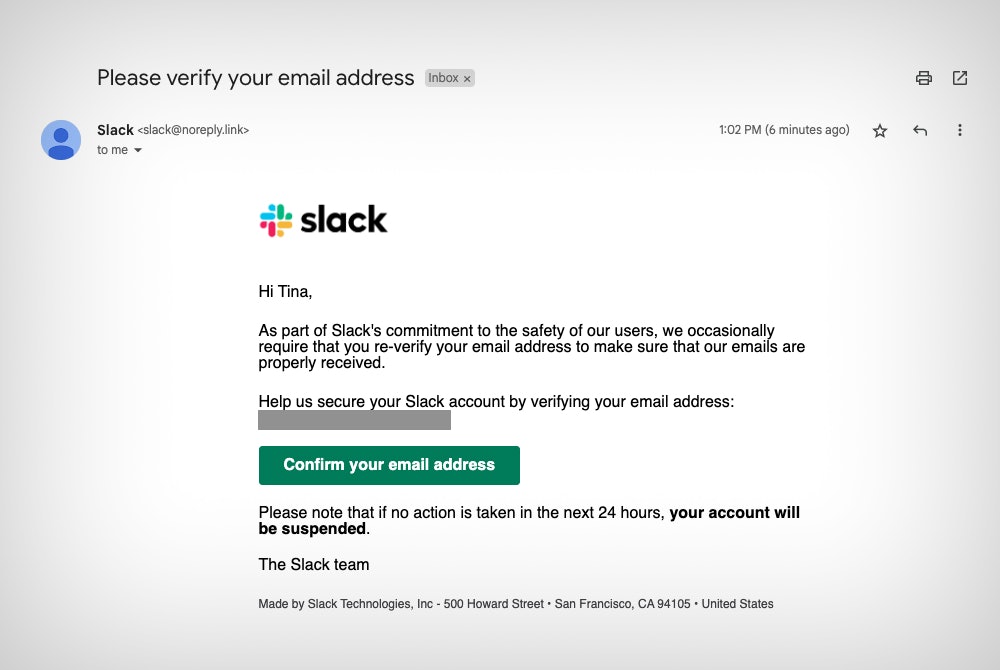Click the Inbox label tag

coord(443,78)
